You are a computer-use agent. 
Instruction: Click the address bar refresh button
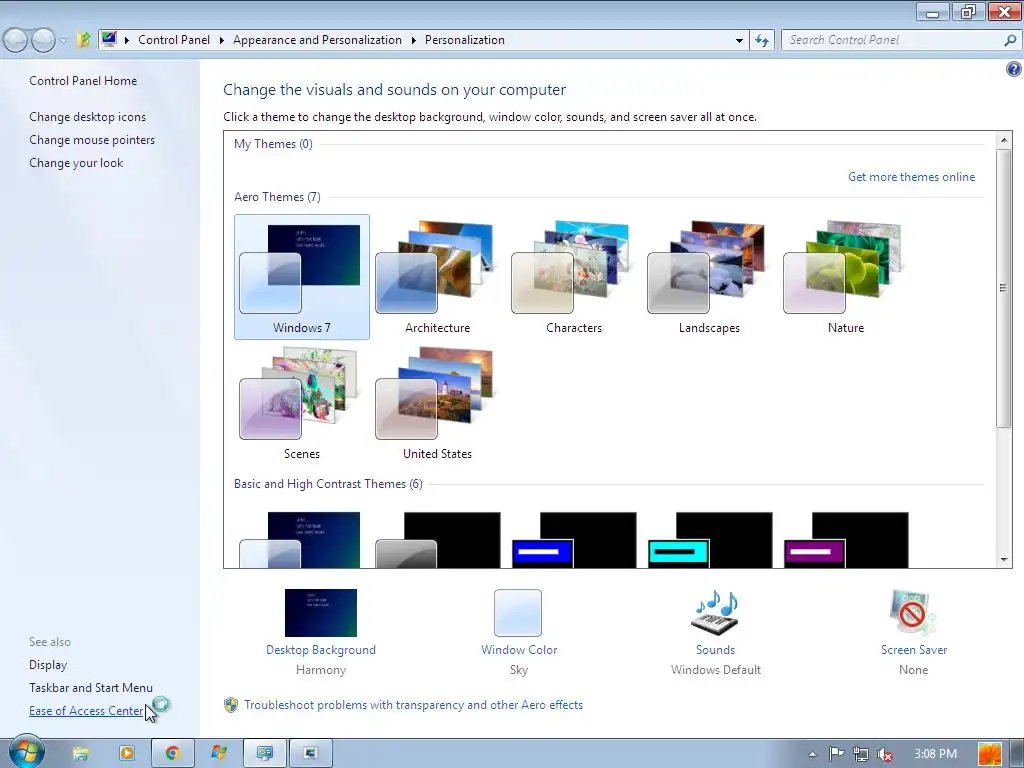click(761, 40)
